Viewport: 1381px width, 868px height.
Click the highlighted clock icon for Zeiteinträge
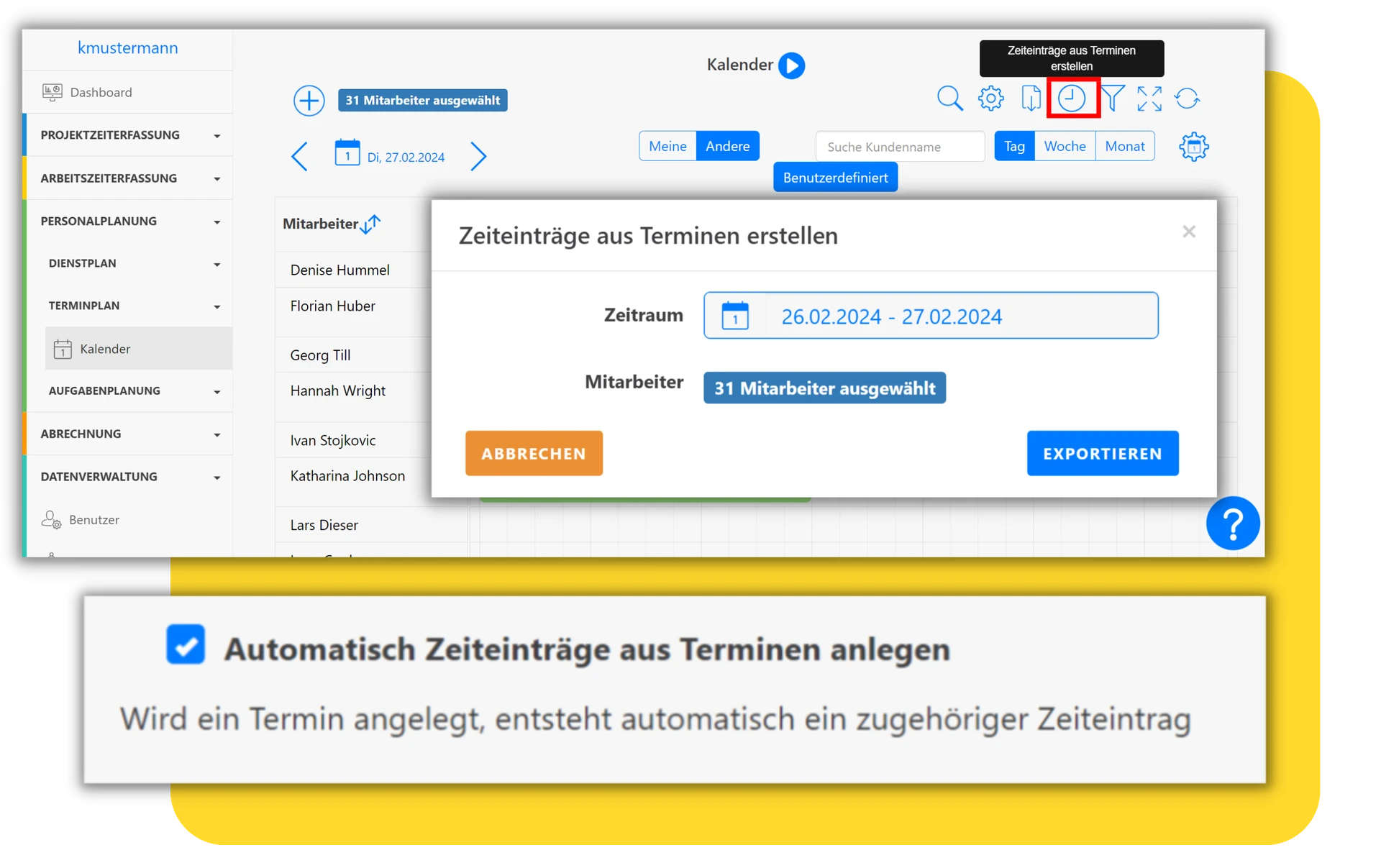(1072, 99)
